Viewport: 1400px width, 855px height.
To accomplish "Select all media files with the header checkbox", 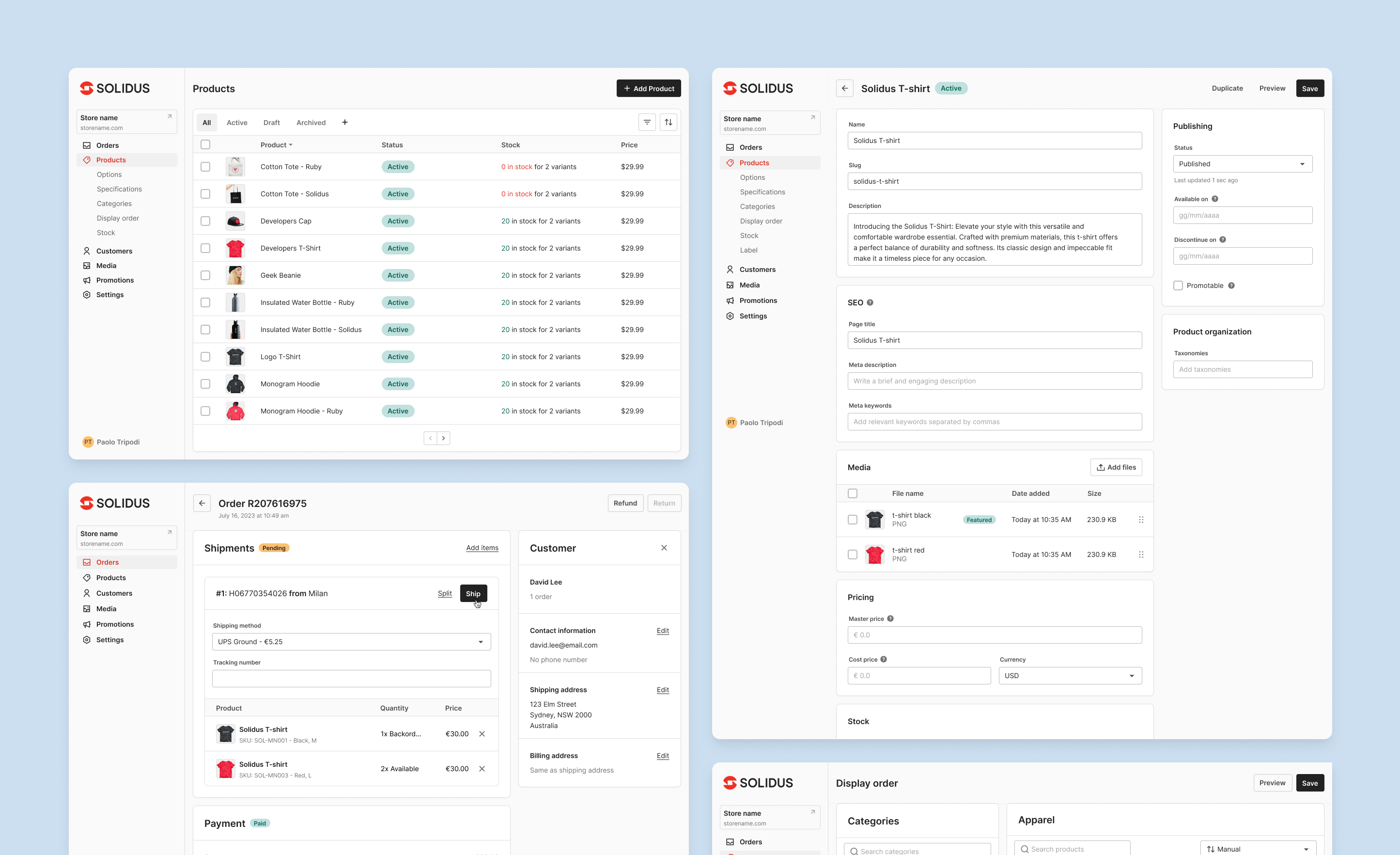I will [852, 493].
